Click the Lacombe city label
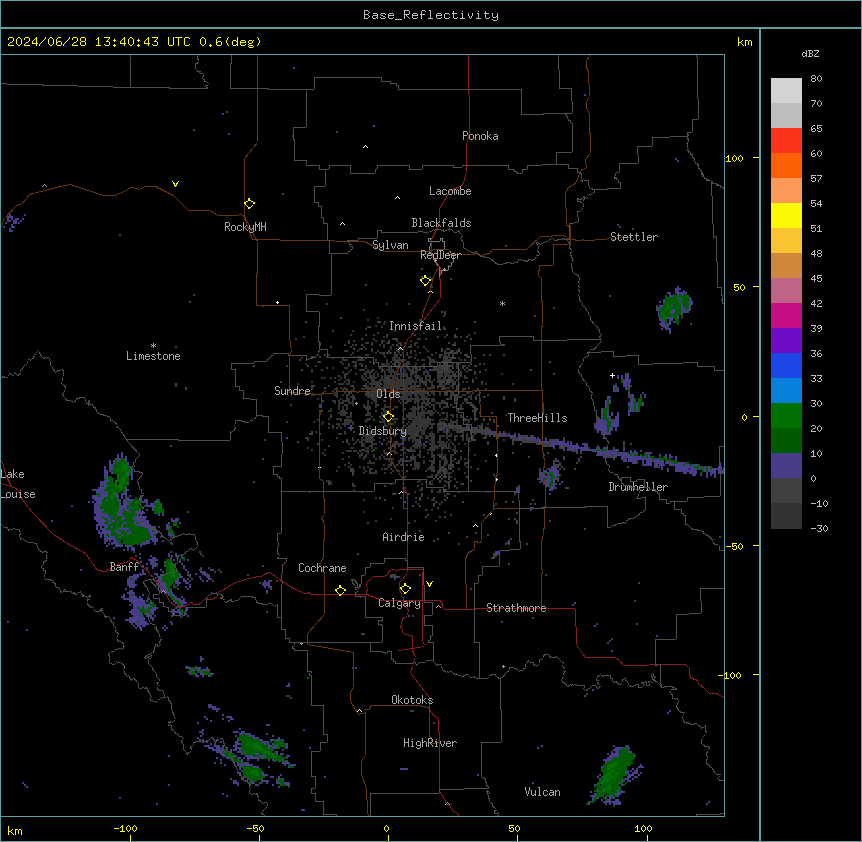Viewport: 862px width, 842px height. click(x=450, y=191)
